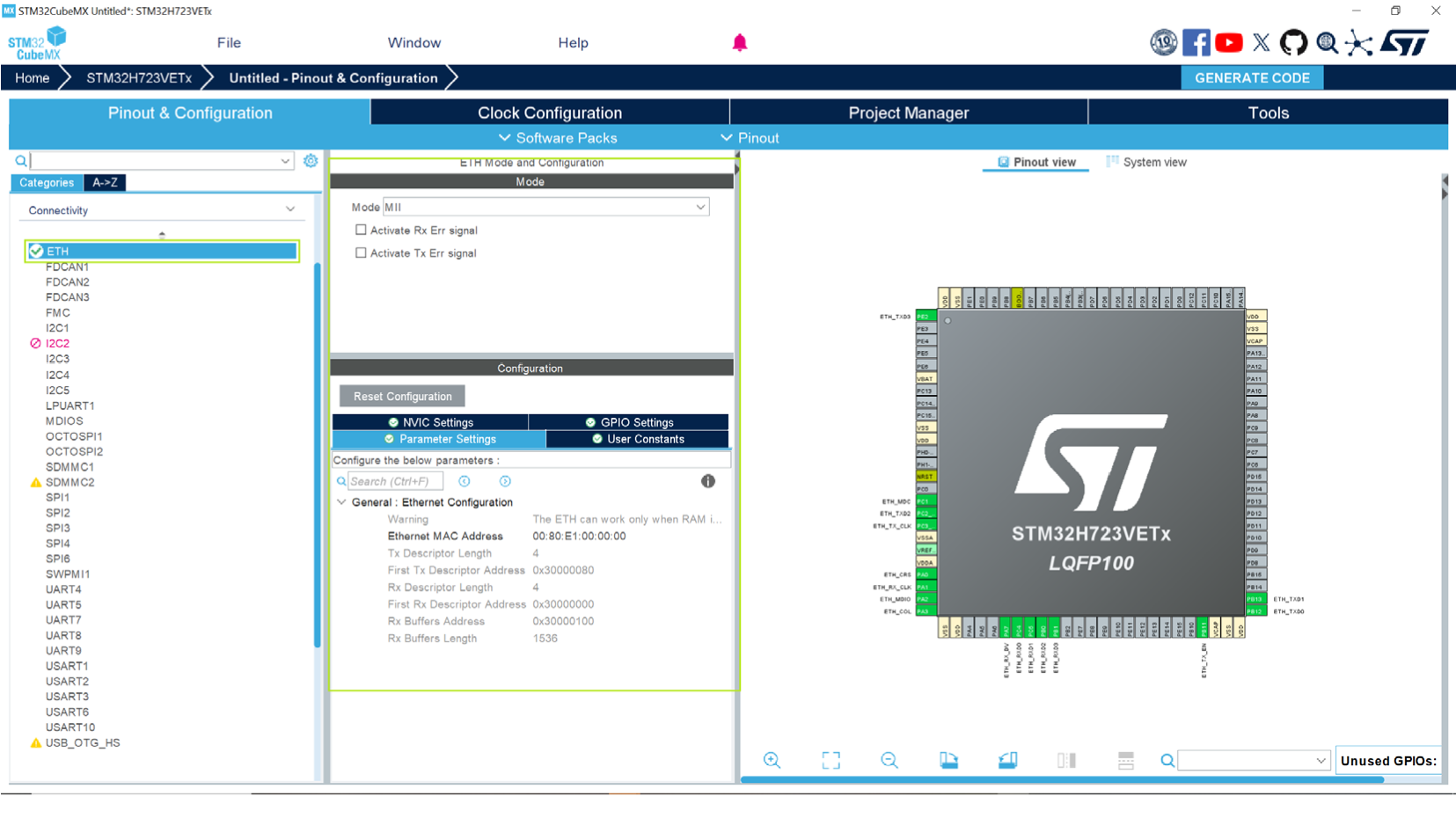The height and width of the screenshot is (818, 1456).
Task: Open the ST community network icon
Action: [x=1359, y=42]
